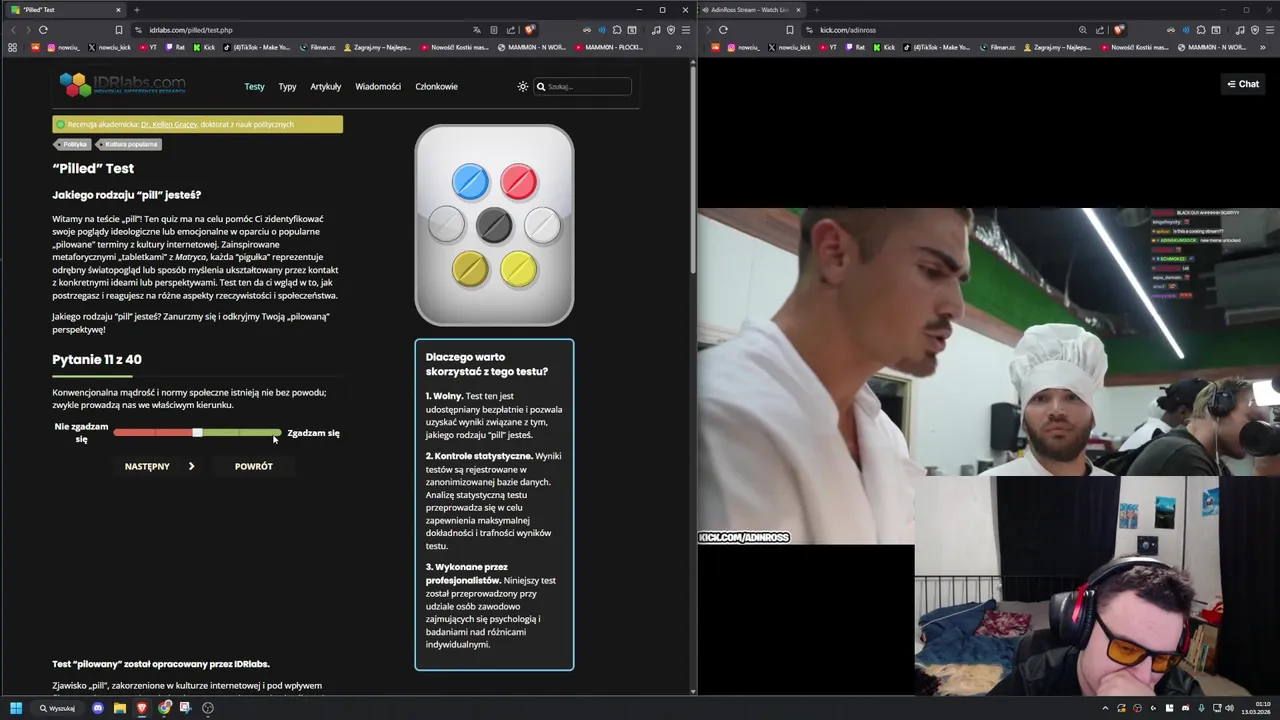Reload the kick.com page in right browser
This screenshot has height=720, width=1280.
point(723,30)
